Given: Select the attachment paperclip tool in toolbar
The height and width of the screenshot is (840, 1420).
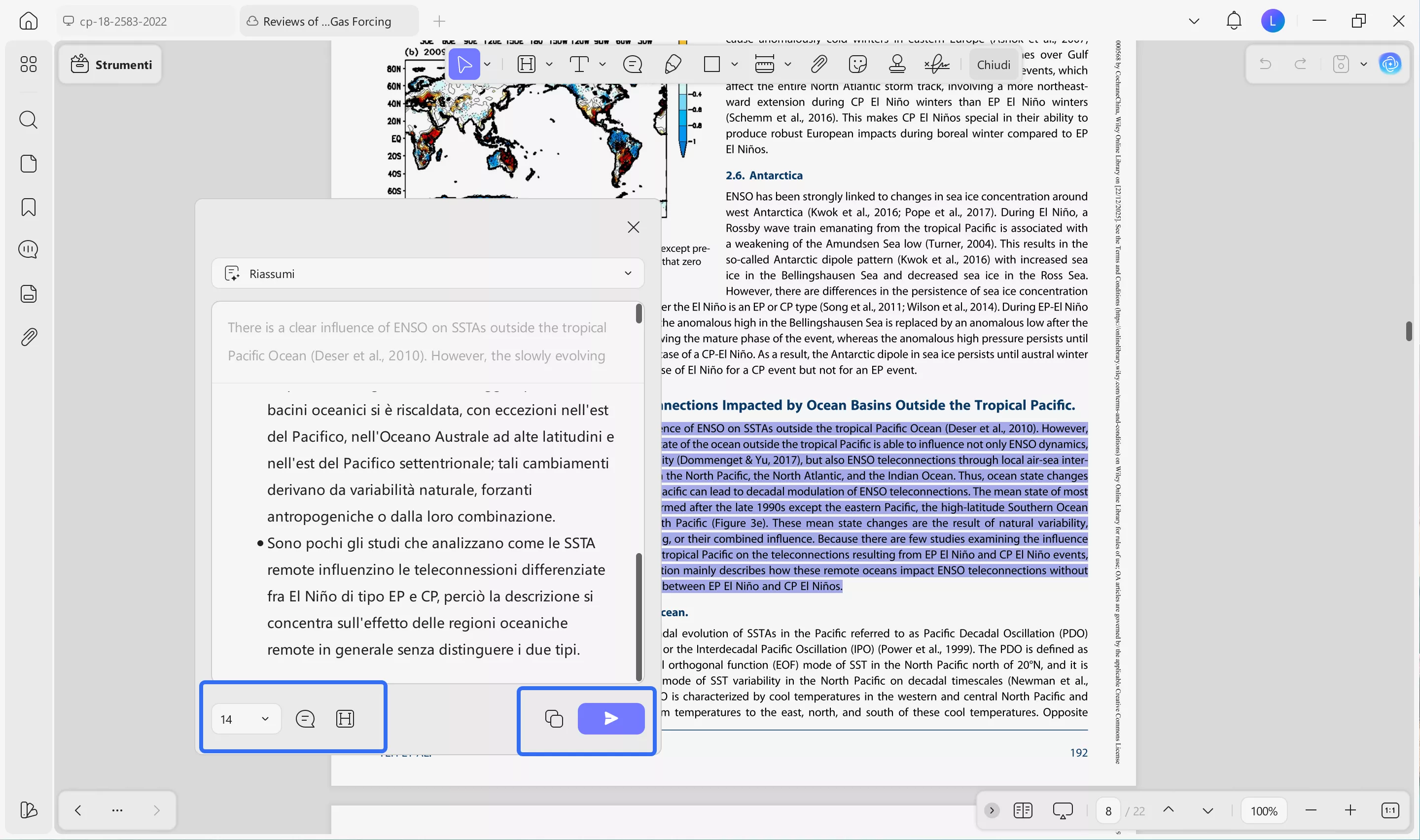Looking at the screenshot, I should pyautogui.click(x=818, y=64).
